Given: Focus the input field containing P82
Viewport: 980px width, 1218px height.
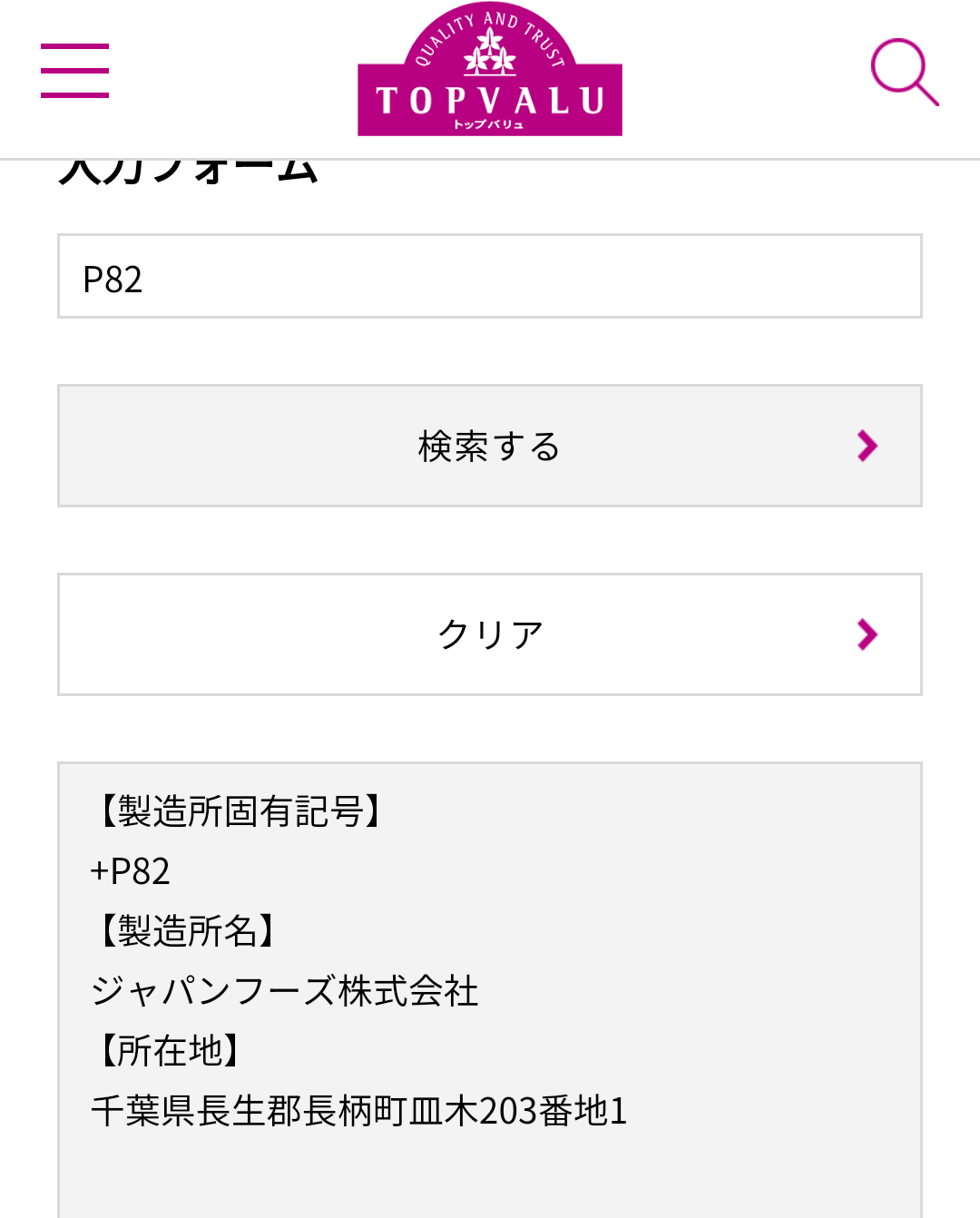Looking at the screenshot, I should [x=490, y=277].
